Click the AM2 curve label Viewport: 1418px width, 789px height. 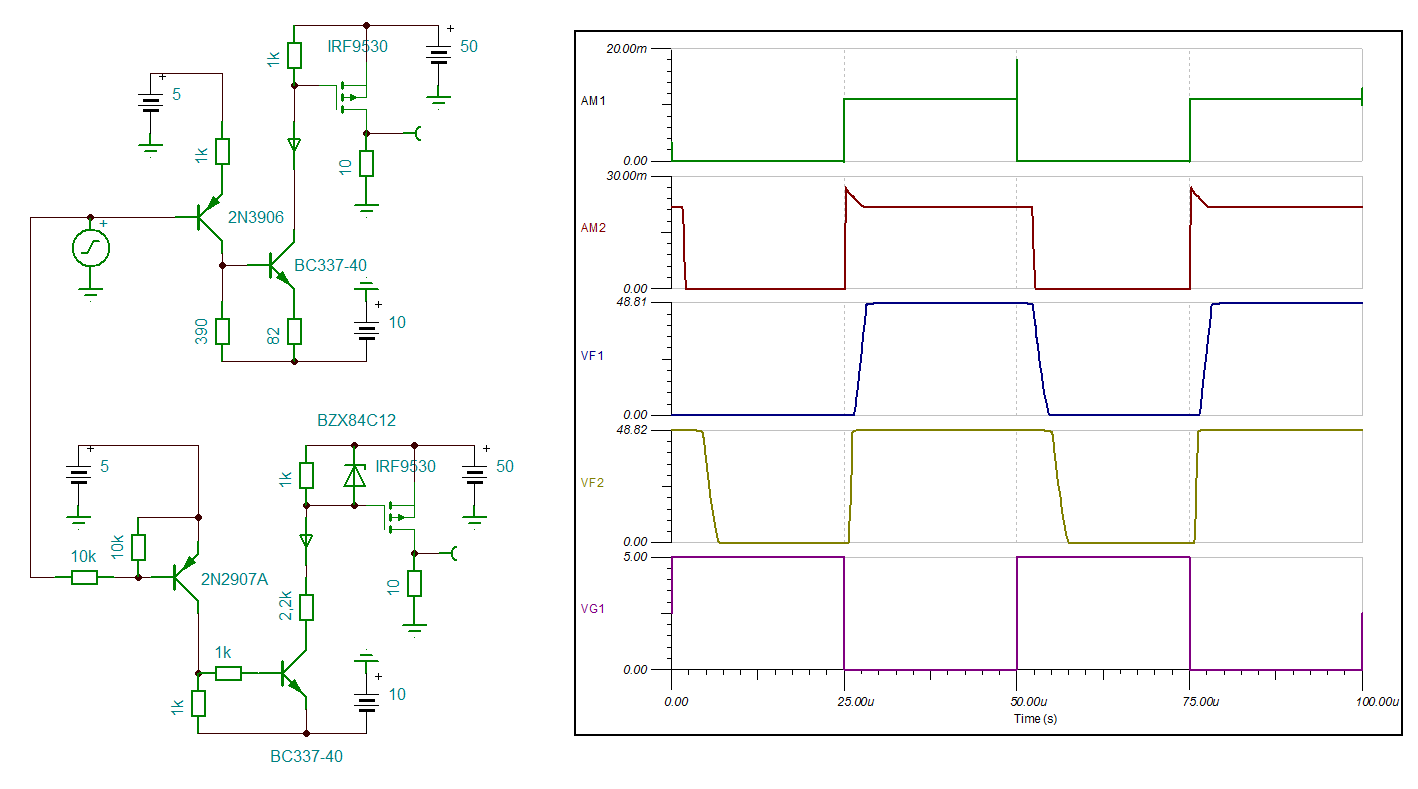[591, 227]
